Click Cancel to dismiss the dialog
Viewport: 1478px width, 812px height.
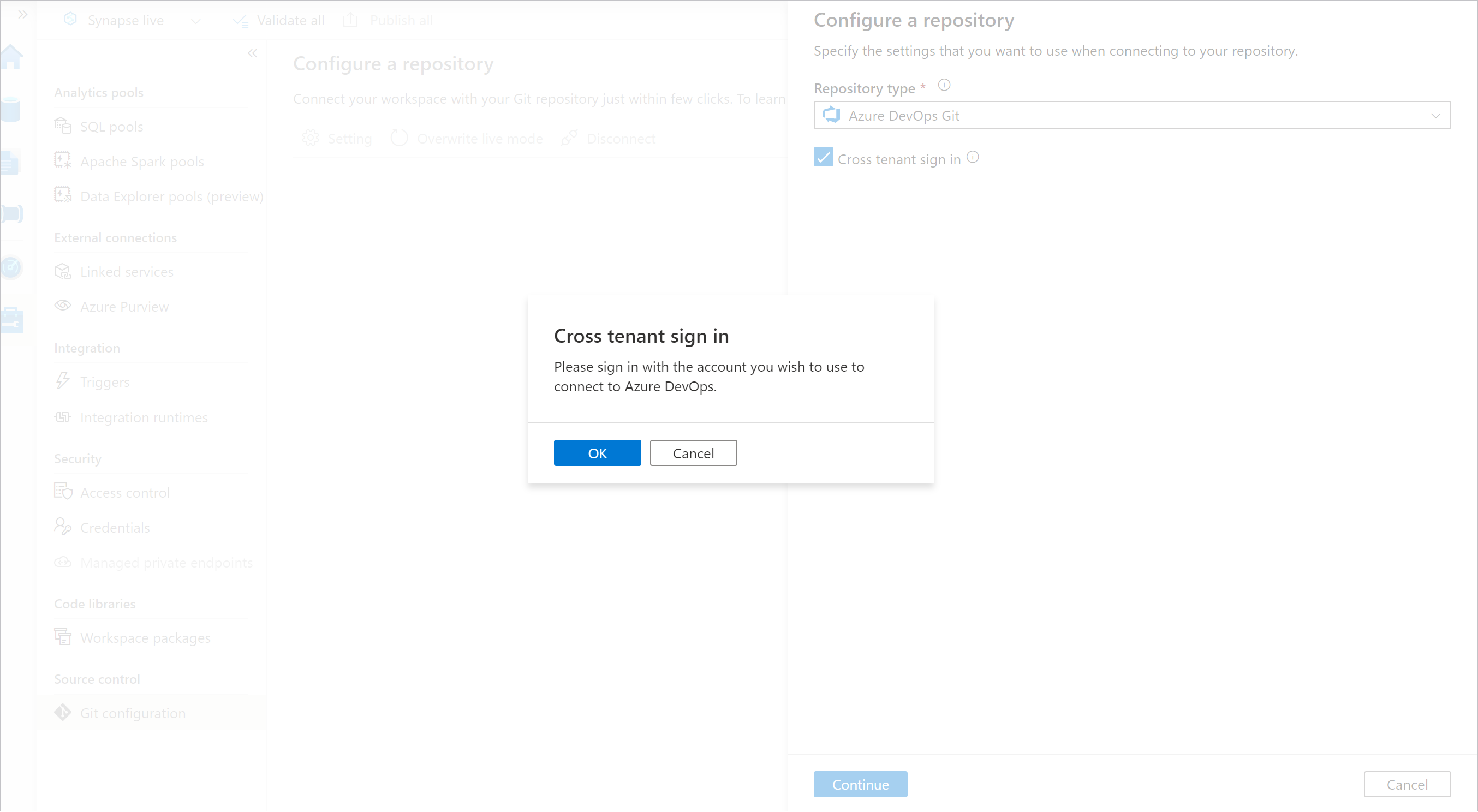click(694, 452)
